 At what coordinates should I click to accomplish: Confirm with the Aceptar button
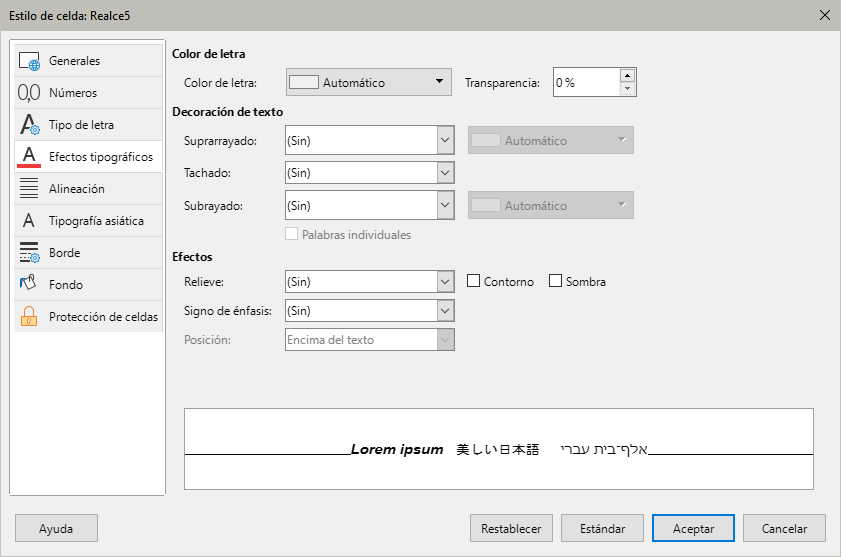point(694,529)
